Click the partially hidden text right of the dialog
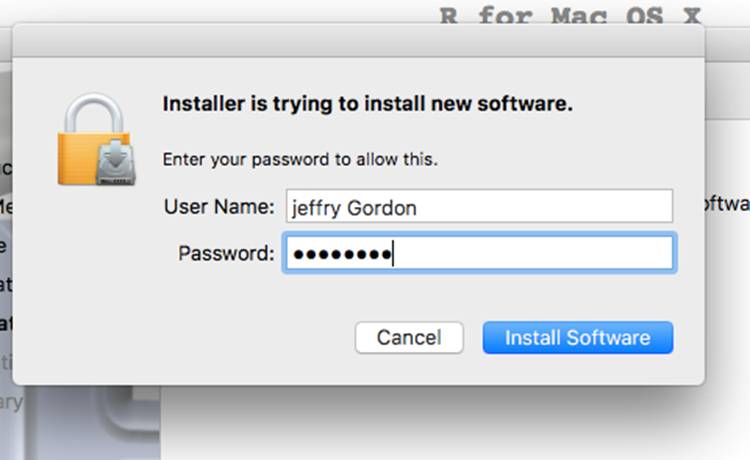The width and height of the screenshot is (750, 460). (727, 202)
